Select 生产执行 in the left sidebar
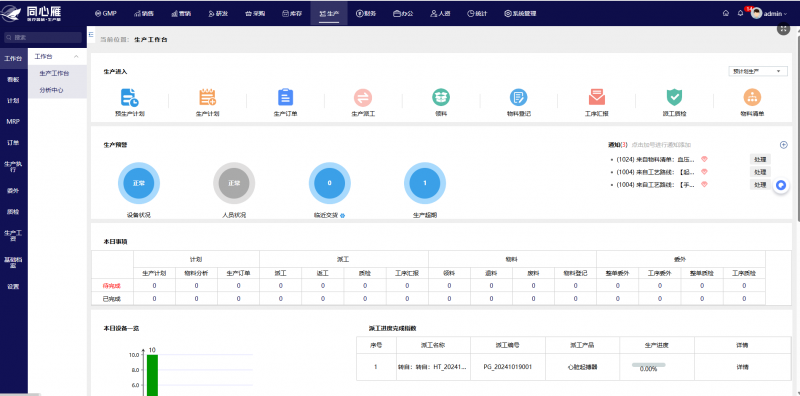Viewport: 800px width, 396px height. [x=13, y=166]
